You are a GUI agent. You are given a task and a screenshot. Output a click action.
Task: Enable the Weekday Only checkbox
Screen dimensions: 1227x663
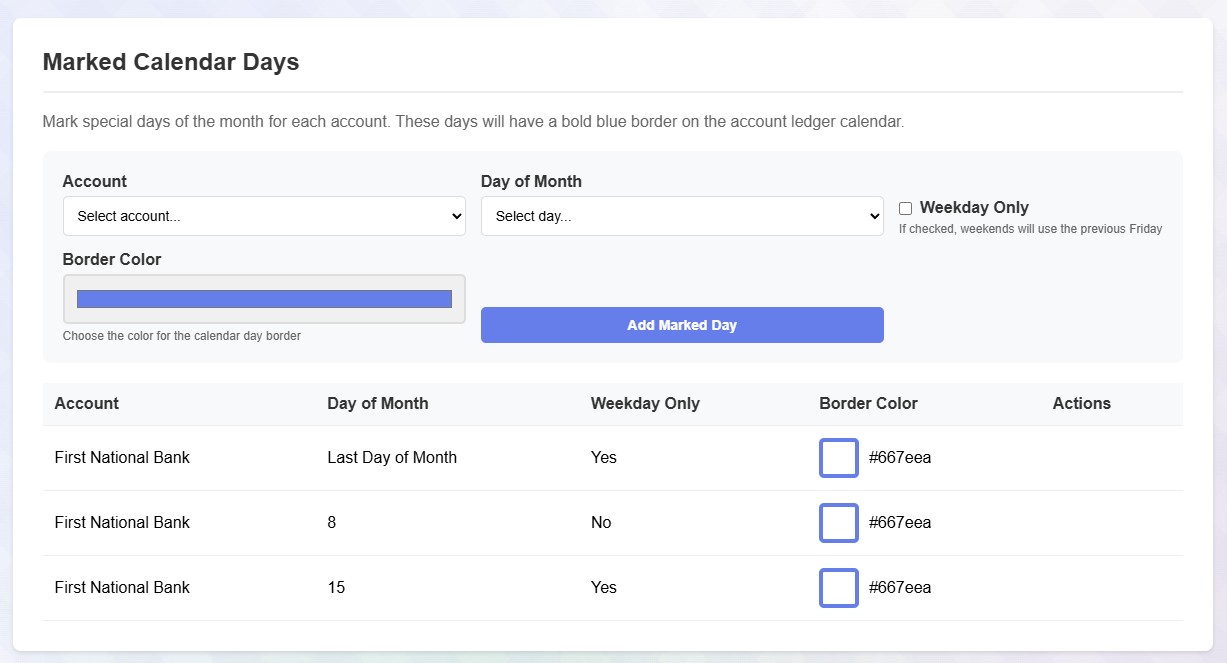pos(905,208)
